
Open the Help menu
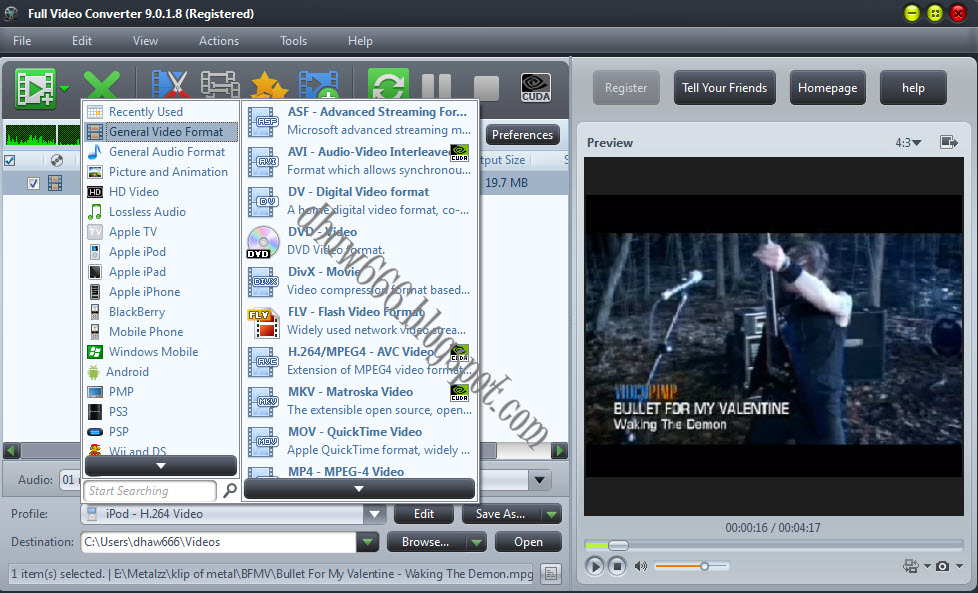click(x=360, y=41)
